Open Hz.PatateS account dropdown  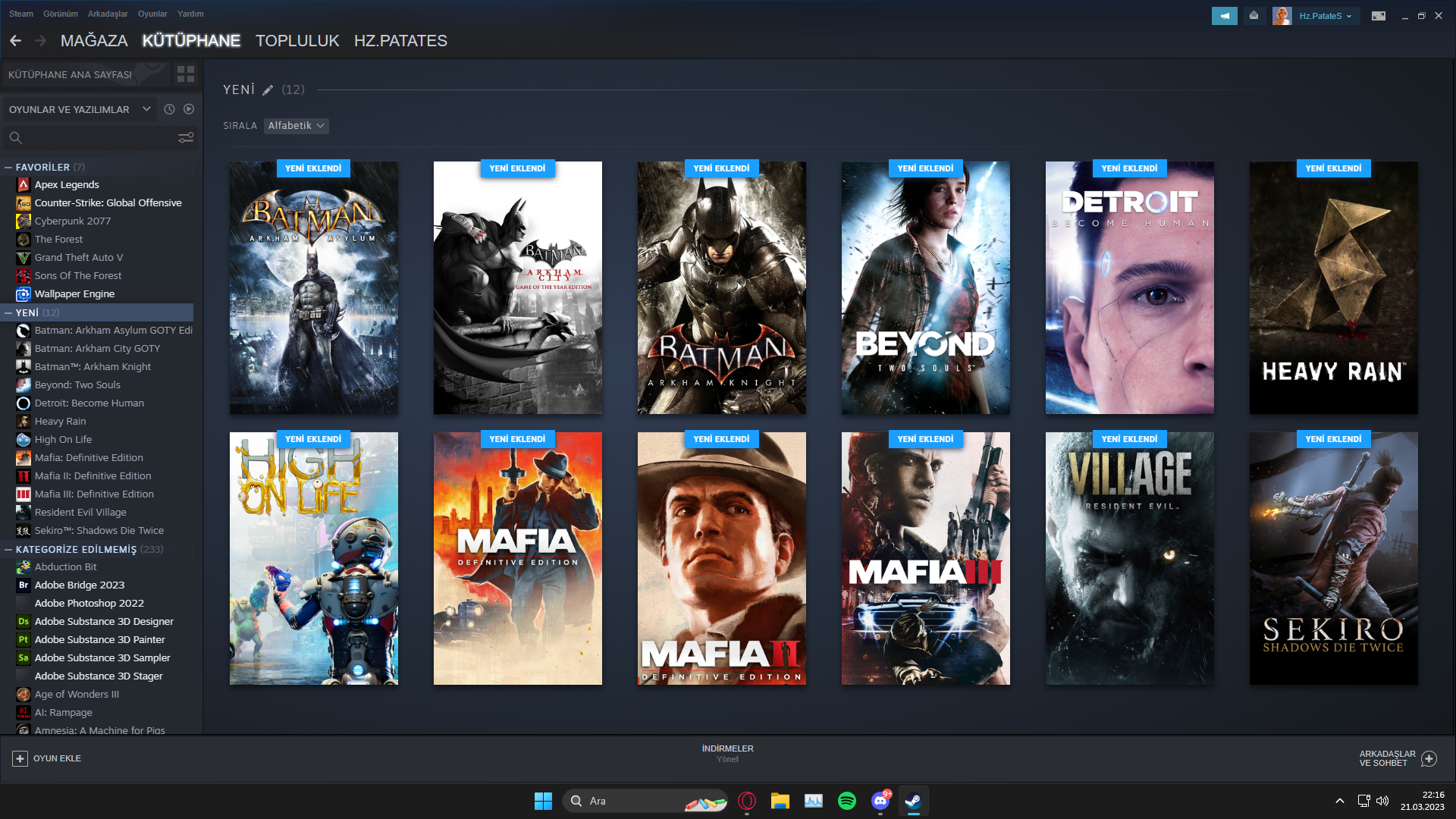(x=1326, y=16)
